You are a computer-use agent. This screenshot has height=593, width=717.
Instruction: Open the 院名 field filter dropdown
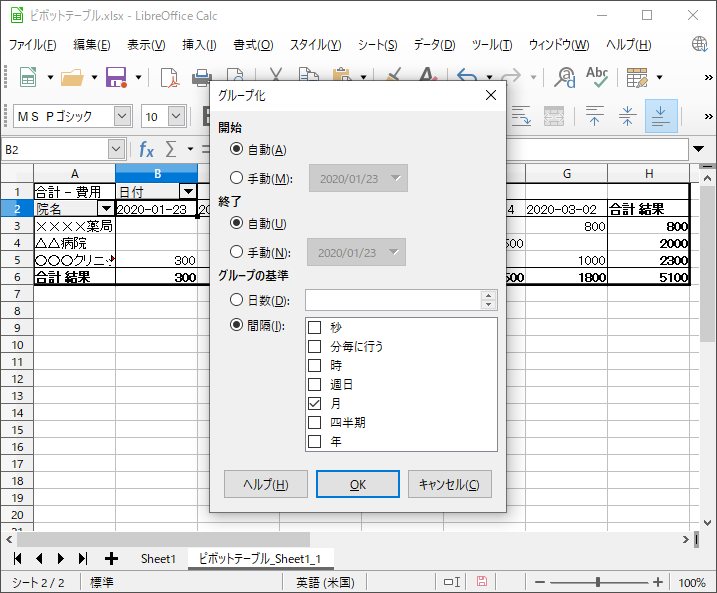106,208
